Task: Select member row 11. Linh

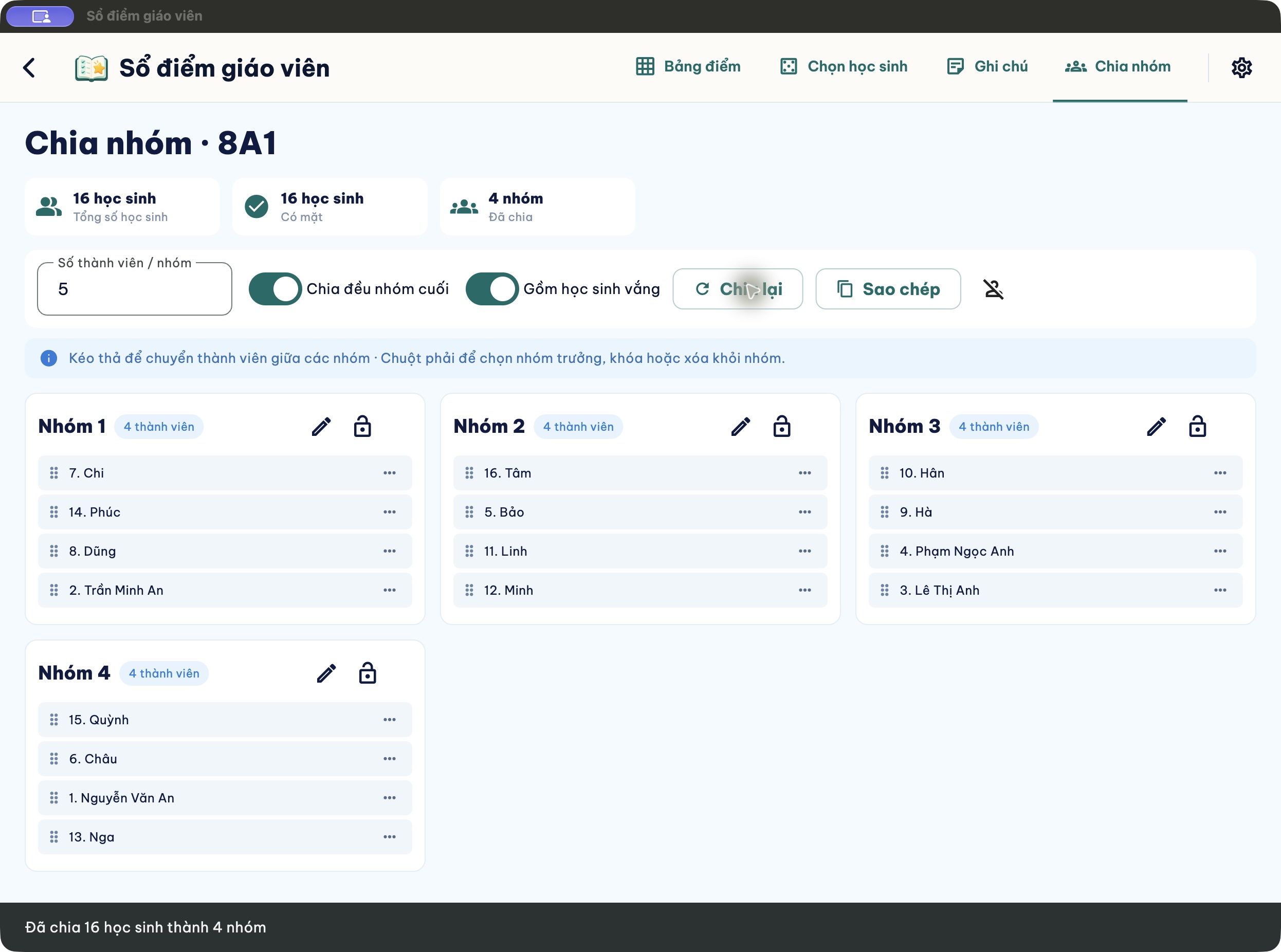Action: [x=640, y=551]
